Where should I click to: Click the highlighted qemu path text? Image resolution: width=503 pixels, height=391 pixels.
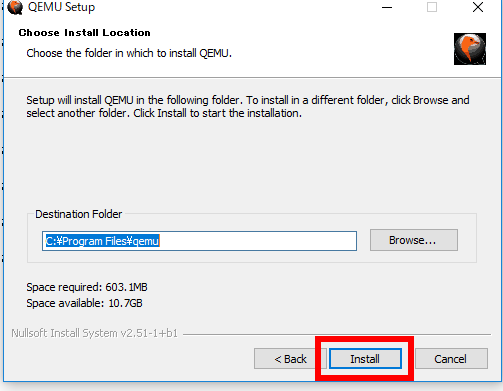(102, 241)
